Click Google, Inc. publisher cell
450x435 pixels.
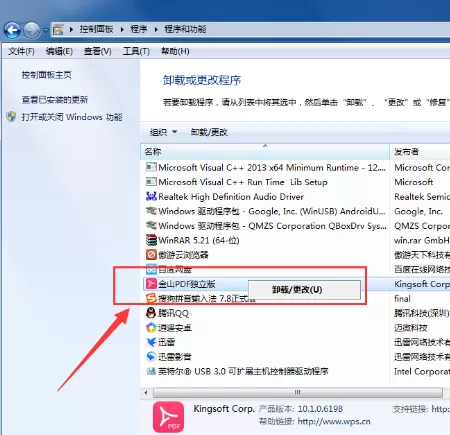coord(418,211)
